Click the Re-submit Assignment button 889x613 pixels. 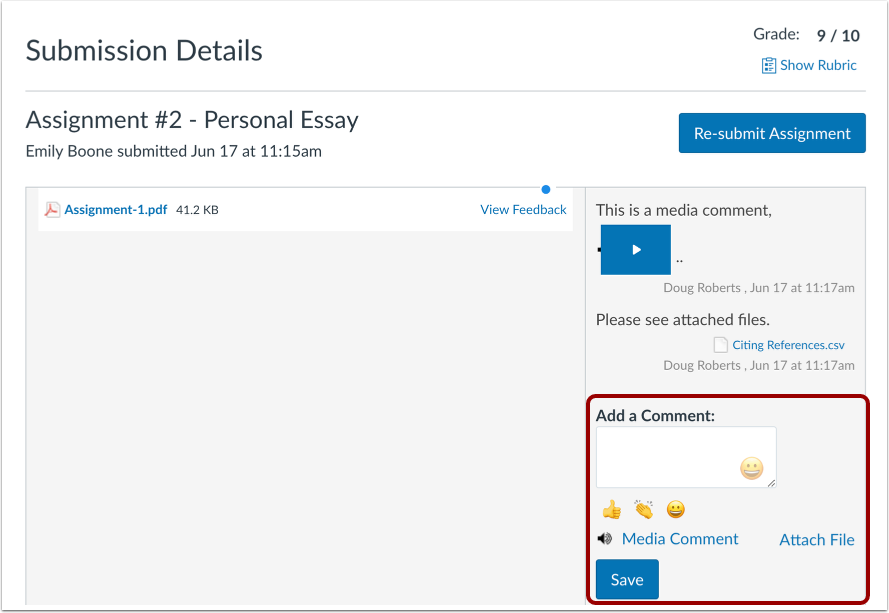772,133
